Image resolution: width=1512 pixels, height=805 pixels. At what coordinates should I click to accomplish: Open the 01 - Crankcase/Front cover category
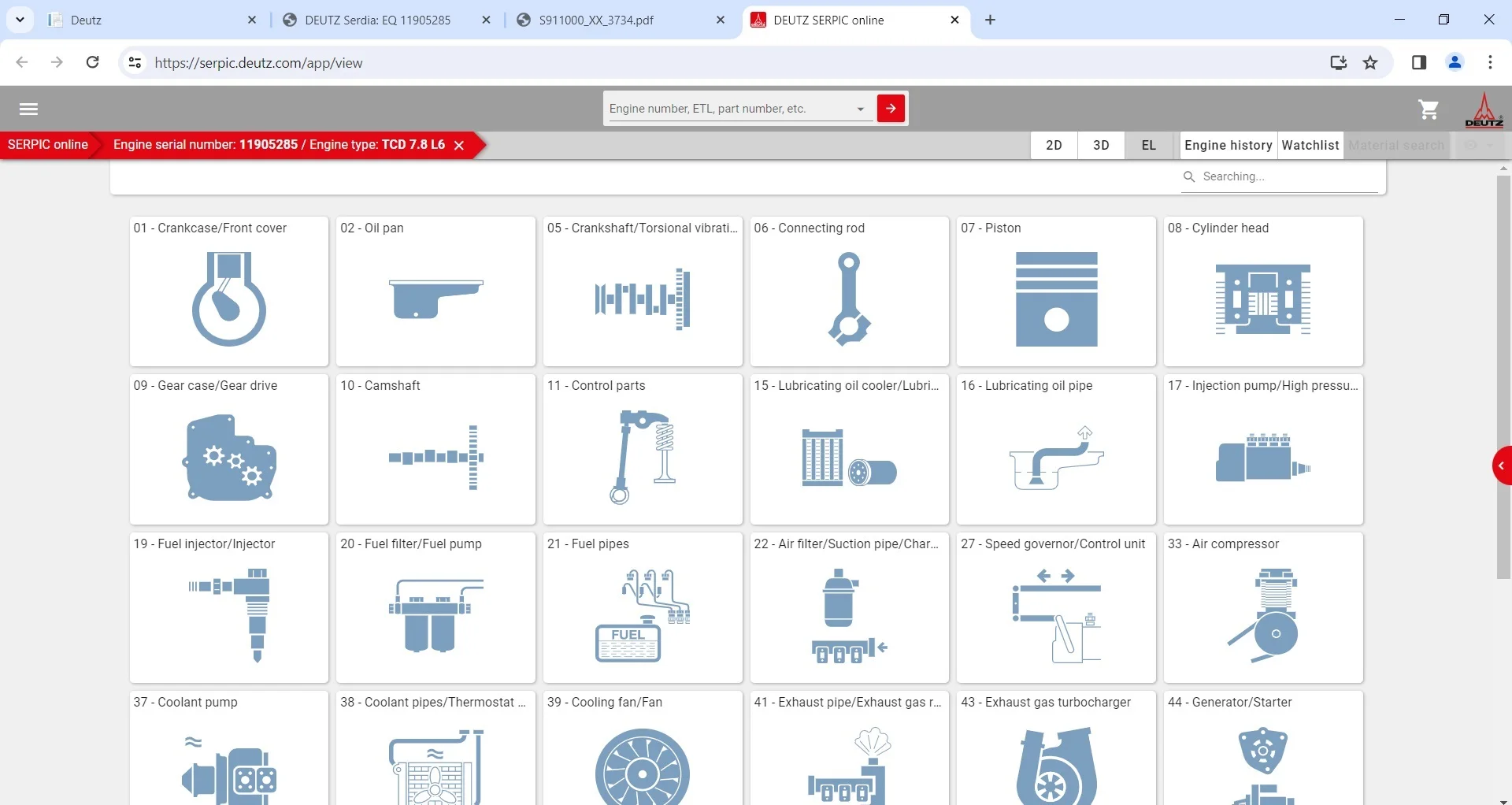228,291
